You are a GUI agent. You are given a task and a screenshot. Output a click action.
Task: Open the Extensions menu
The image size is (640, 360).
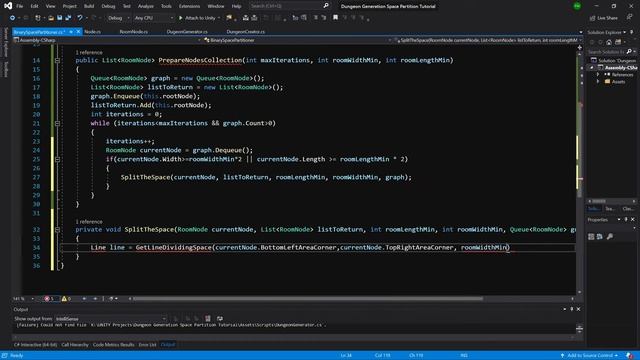189,6
